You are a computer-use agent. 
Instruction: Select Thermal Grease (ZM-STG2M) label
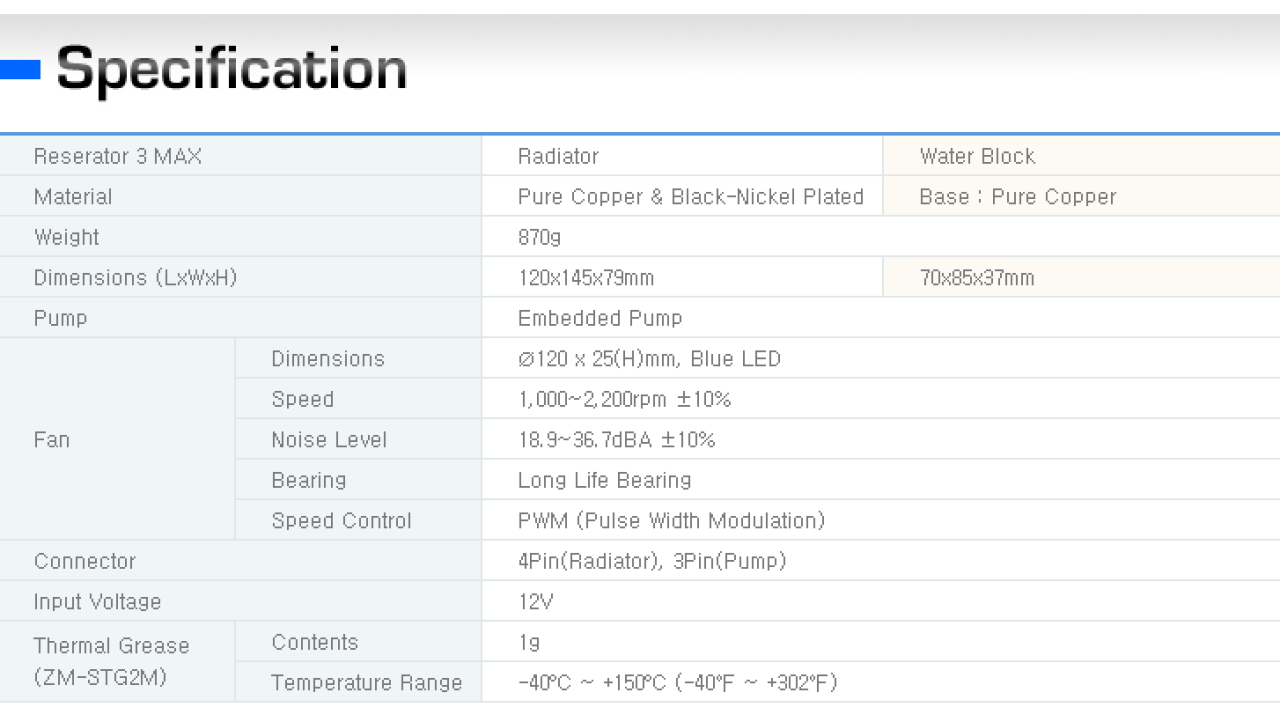pos(112,661)
